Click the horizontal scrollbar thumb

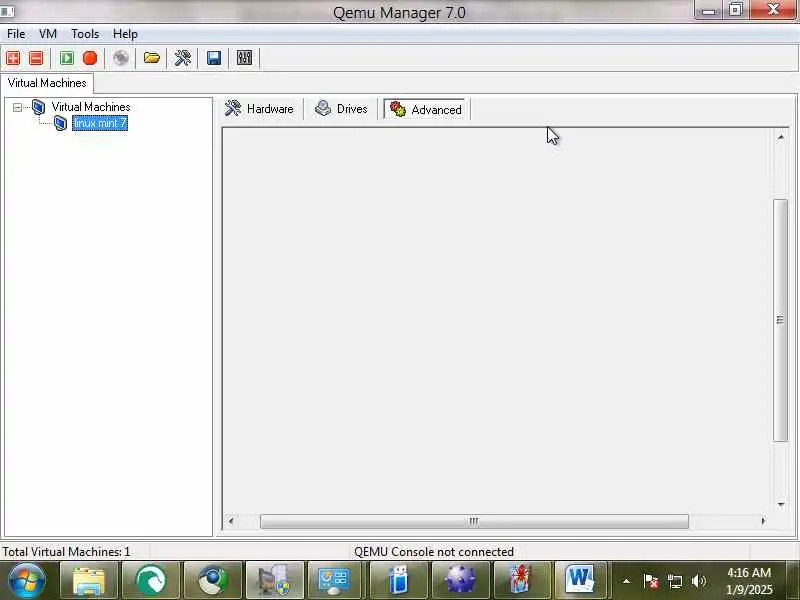pos(474,521)
